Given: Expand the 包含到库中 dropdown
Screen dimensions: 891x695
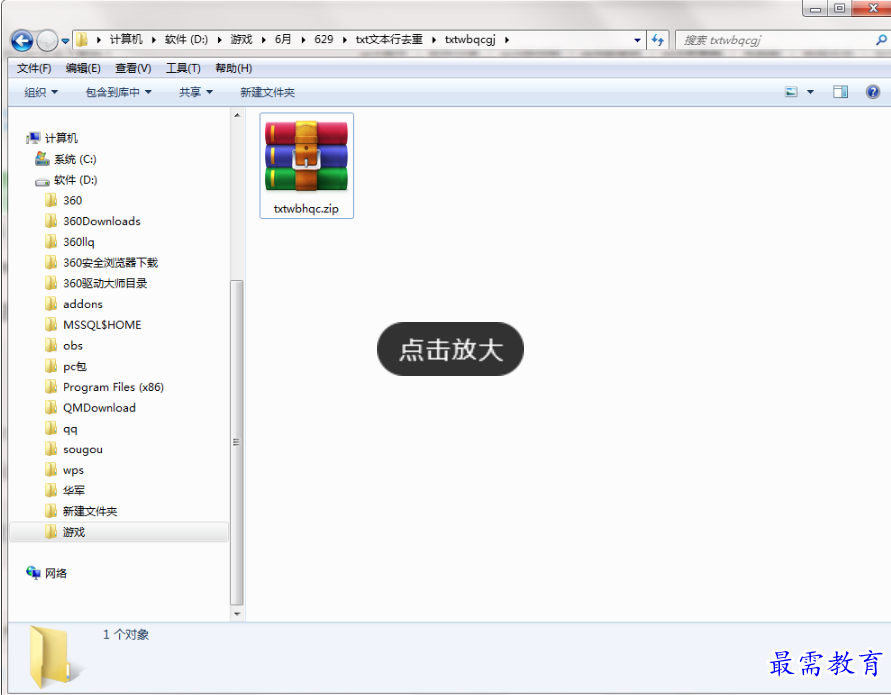Looking at the screenshot, I should click(118, 92).
